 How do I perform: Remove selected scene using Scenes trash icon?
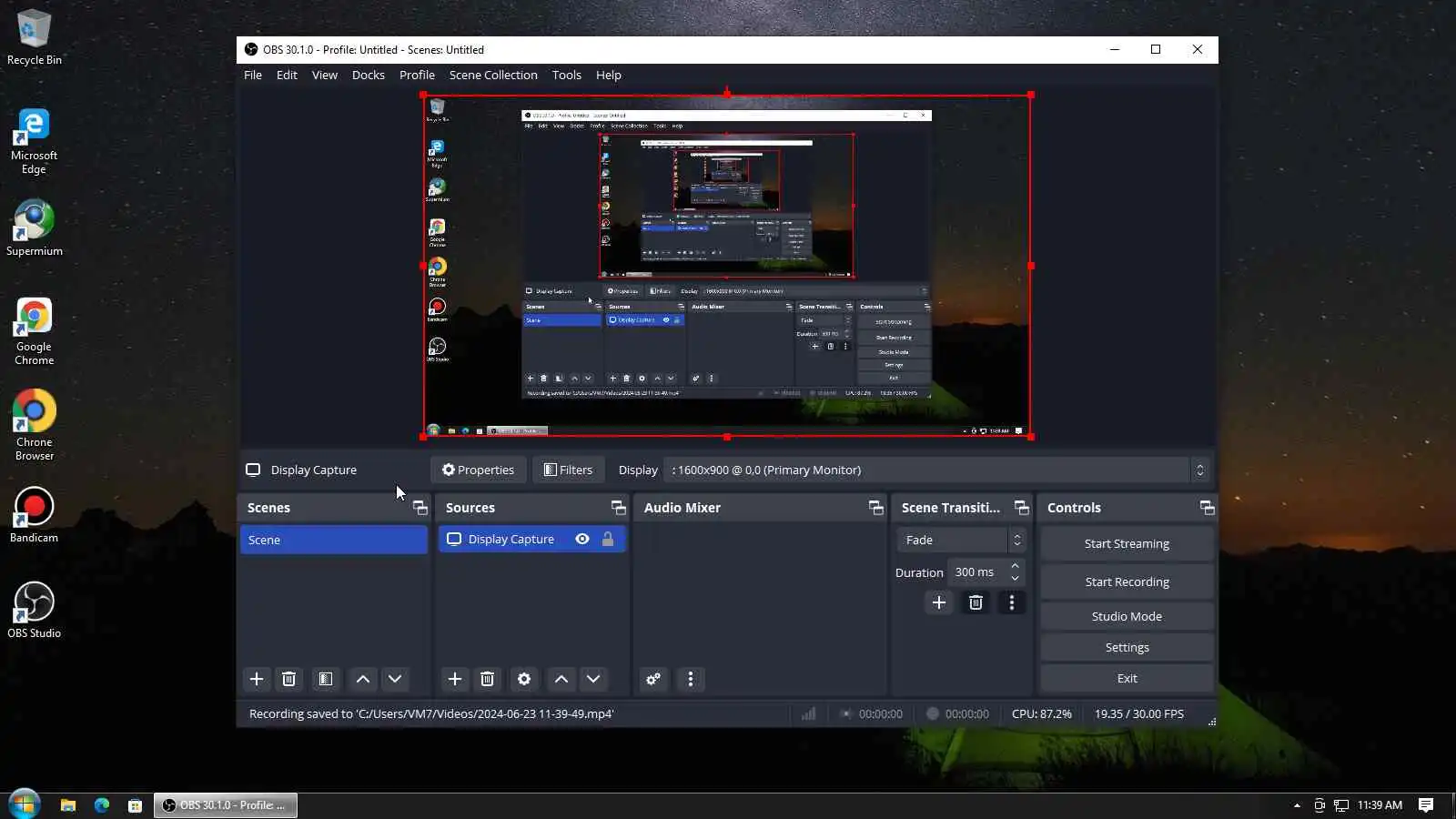tap(288, 679)
